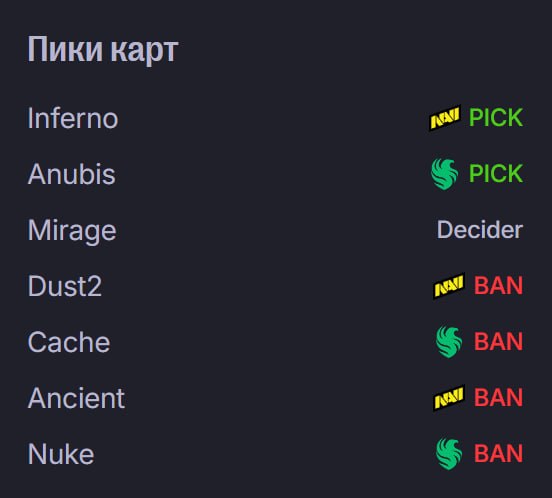Select the Nuke map name

(61, 454)
